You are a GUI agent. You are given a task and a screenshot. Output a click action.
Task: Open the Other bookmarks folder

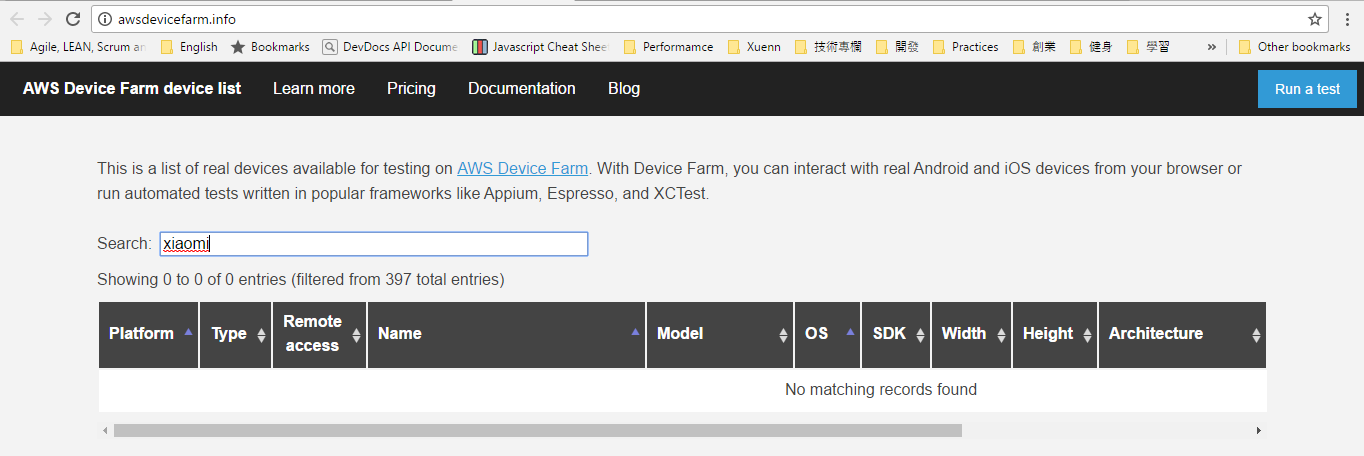click(1294, 47)
